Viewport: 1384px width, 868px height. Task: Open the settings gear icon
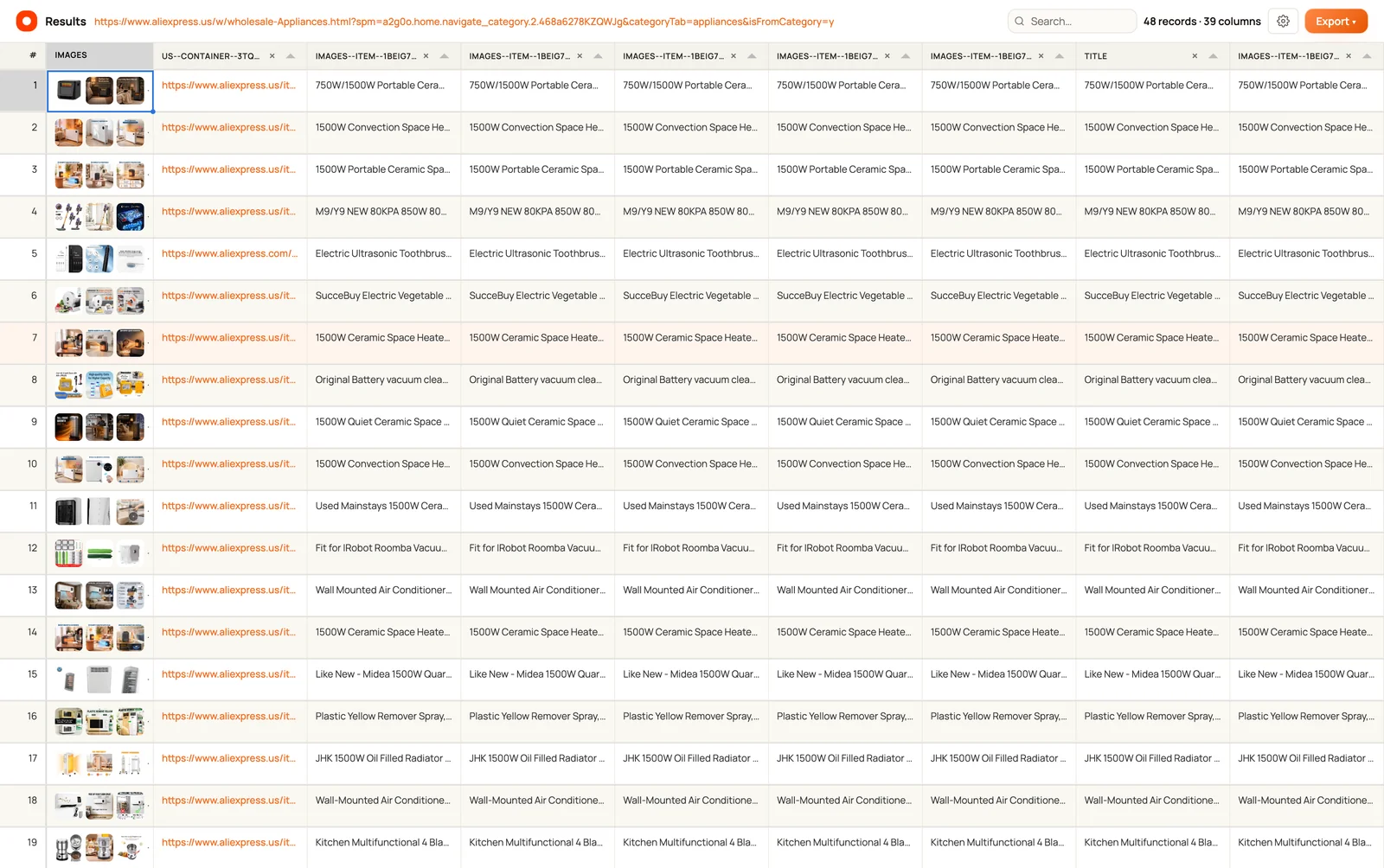(1283, 21)
